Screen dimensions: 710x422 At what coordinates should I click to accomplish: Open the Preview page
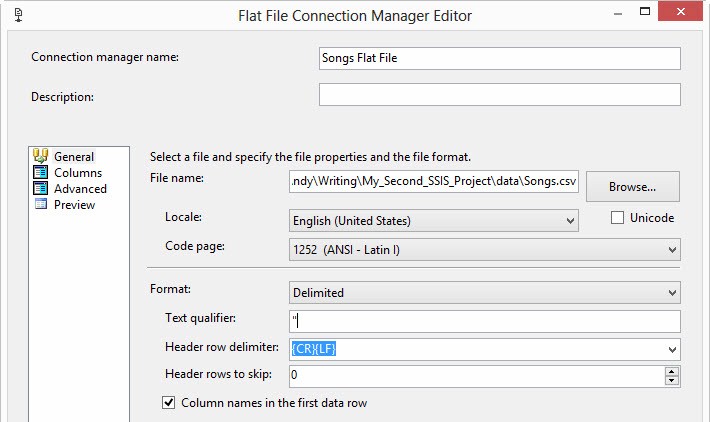(75, 205)
